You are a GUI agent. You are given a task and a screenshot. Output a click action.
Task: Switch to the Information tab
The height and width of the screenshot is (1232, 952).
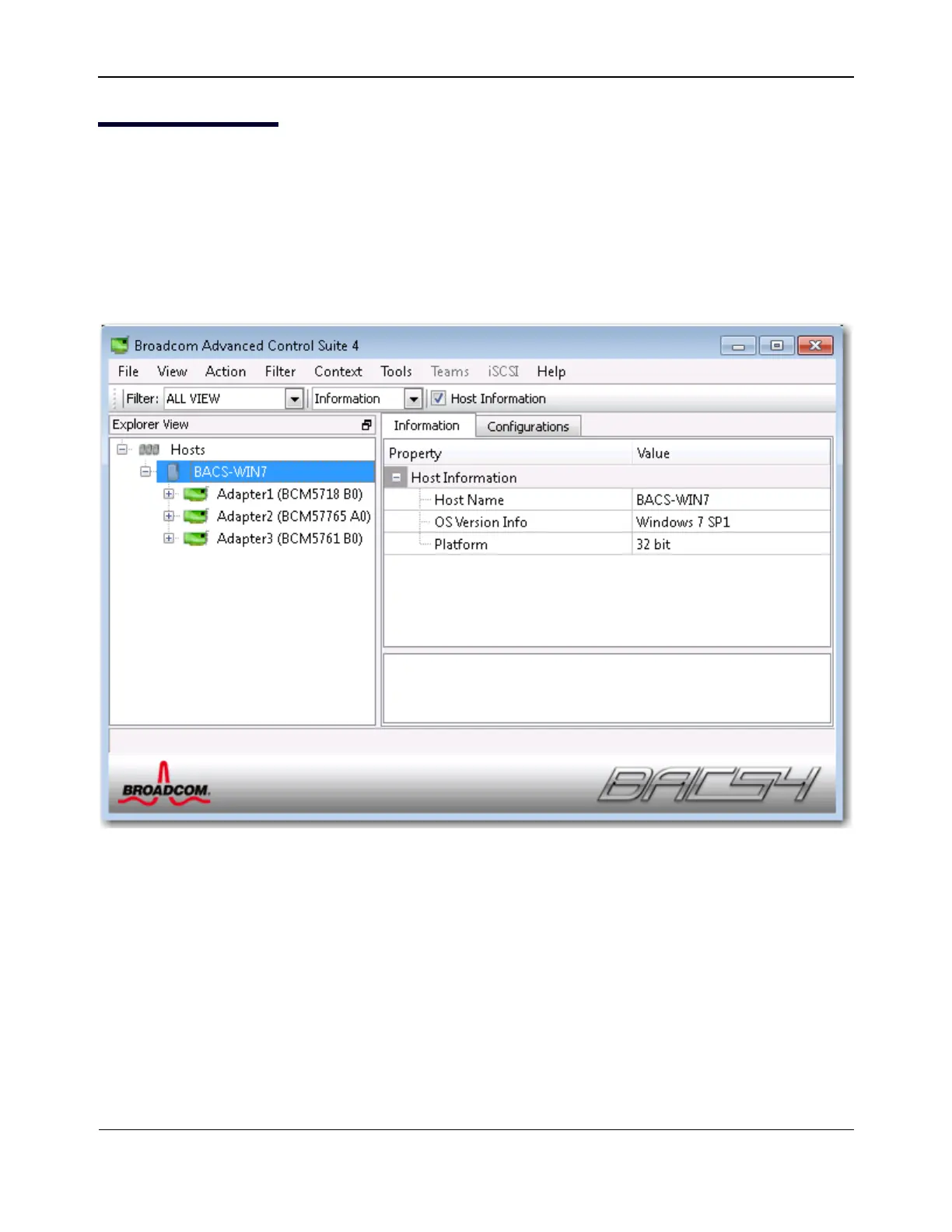[x=427, y=425]
